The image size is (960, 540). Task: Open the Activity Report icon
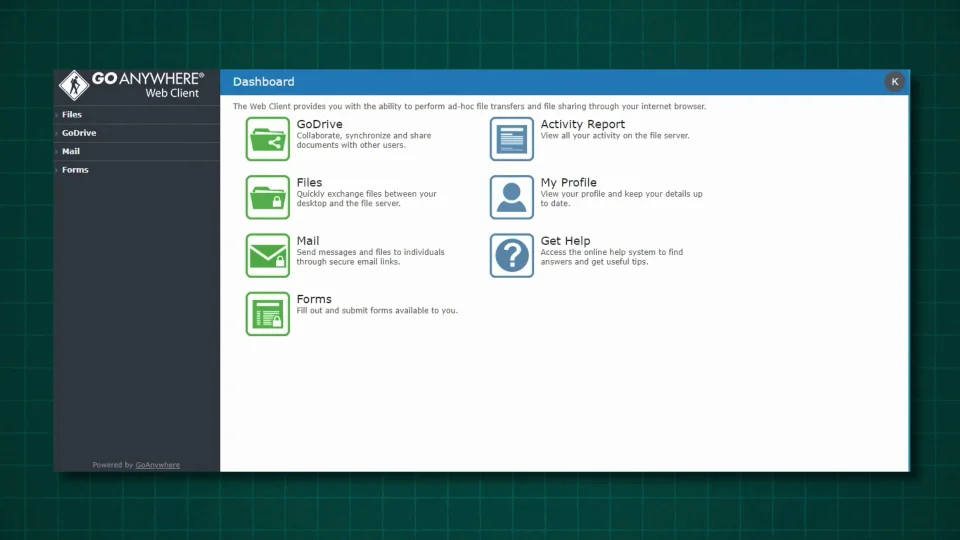pyautogui.click(x=512, y=139)
